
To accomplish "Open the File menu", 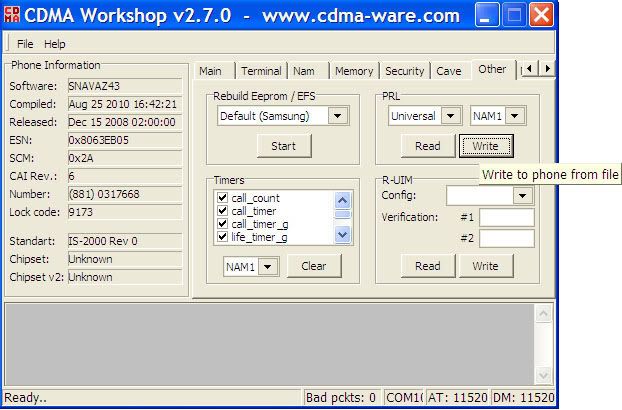I will pyautogui.click(x=25, y=44).
